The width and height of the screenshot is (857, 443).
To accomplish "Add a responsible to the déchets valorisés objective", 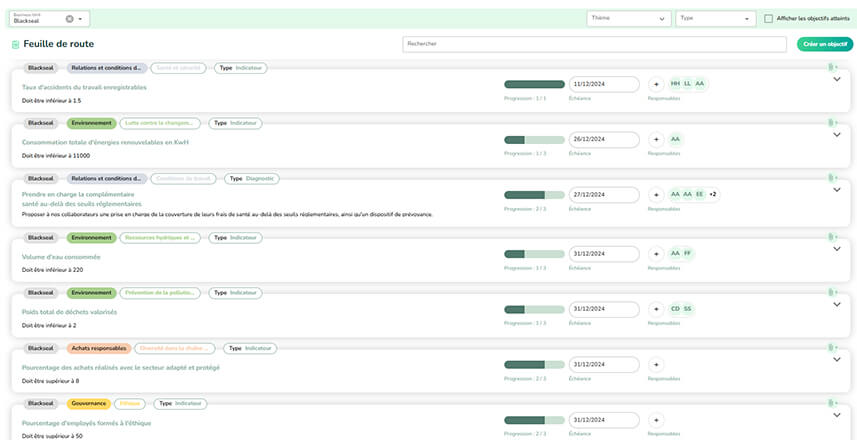I will [656, 309].
